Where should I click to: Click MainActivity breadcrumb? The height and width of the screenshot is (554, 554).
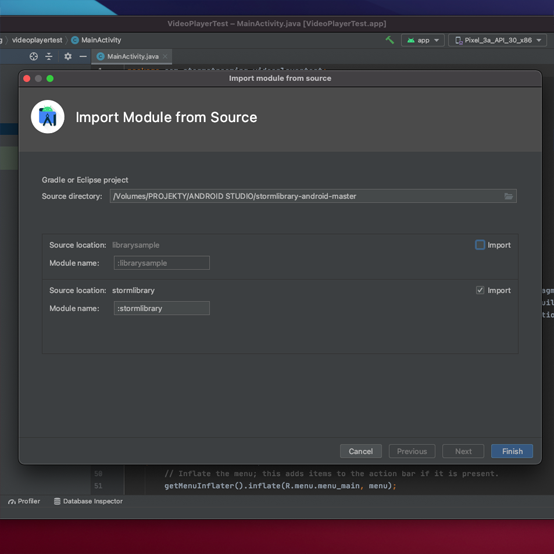101,40
